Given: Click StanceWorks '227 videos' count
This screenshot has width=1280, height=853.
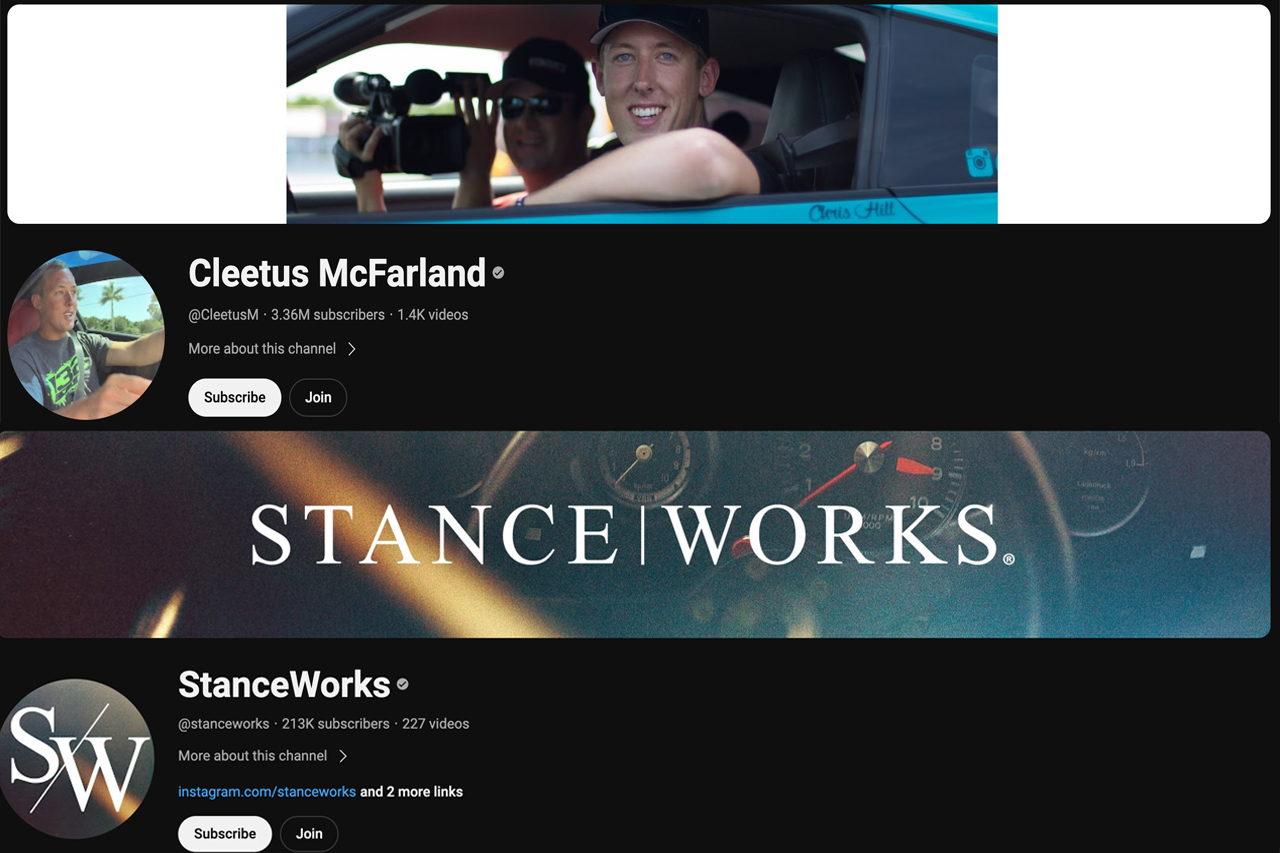Looking at the screenshot, I should pyautogui.click(x=435, y=723).
